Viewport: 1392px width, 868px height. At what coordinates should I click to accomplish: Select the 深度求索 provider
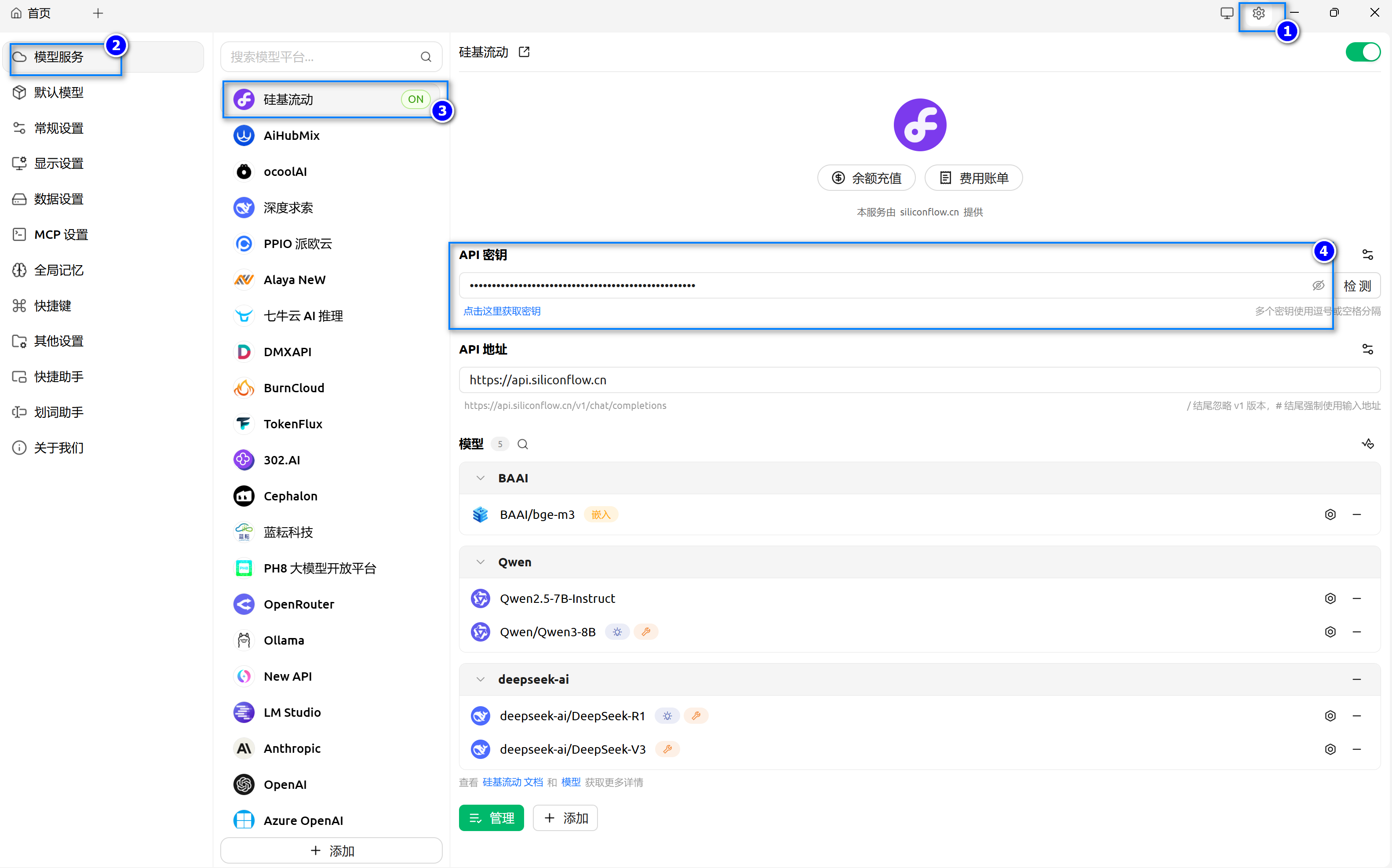point(331,208)
